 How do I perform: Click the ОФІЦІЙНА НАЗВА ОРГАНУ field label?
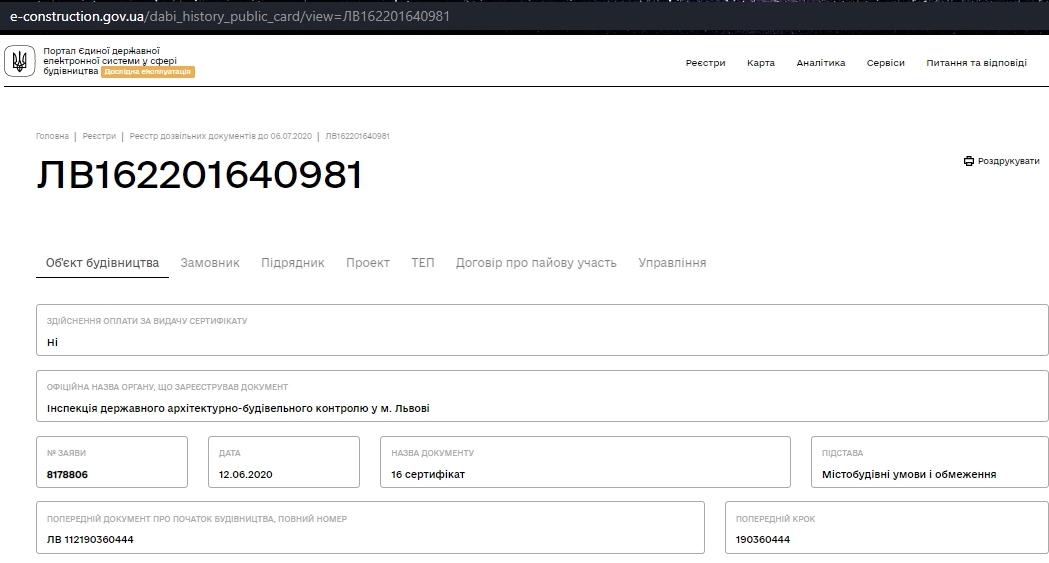[167, 387]
